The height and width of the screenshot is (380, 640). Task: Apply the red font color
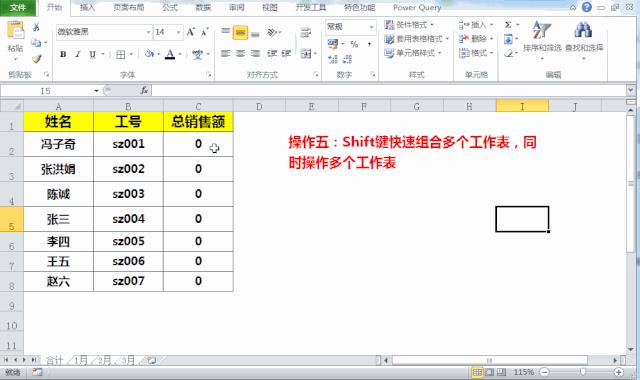(x=170, y=54)
